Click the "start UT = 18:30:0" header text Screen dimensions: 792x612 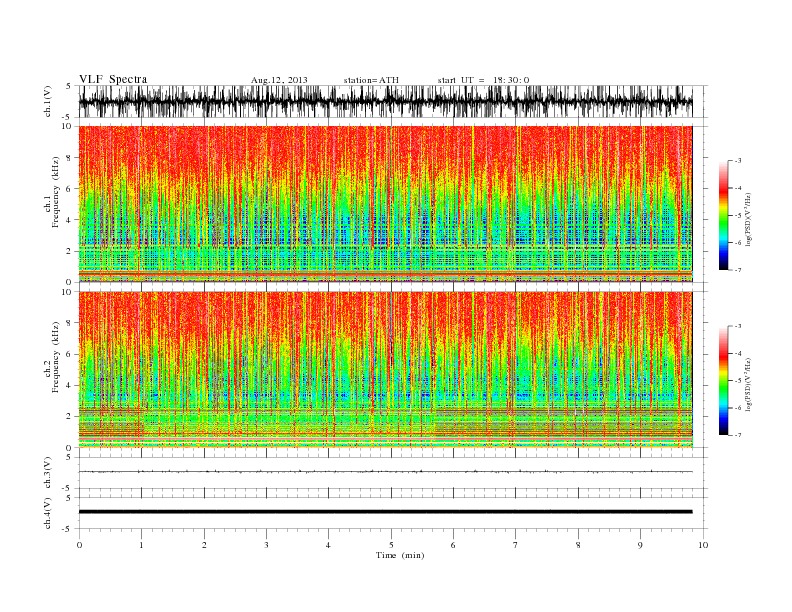[483, 80]
